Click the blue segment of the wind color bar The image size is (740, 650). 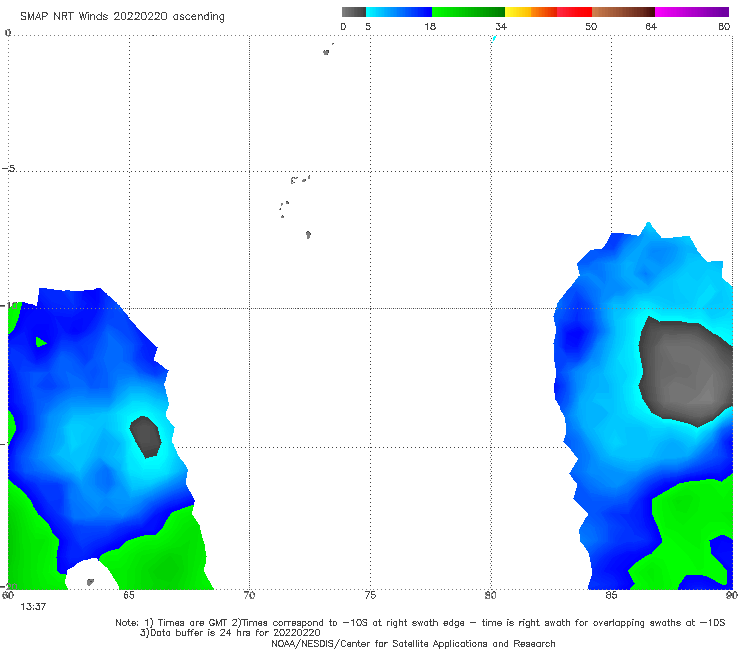click(x=399, y=12)
